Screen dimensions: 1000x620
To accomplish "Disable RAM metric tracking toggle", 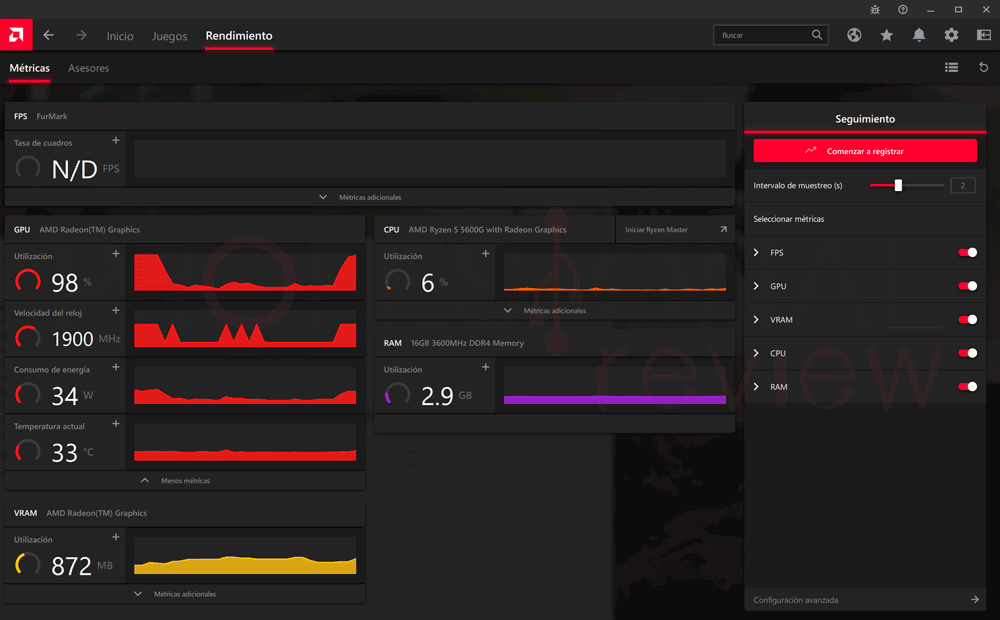I will point(967,387).
